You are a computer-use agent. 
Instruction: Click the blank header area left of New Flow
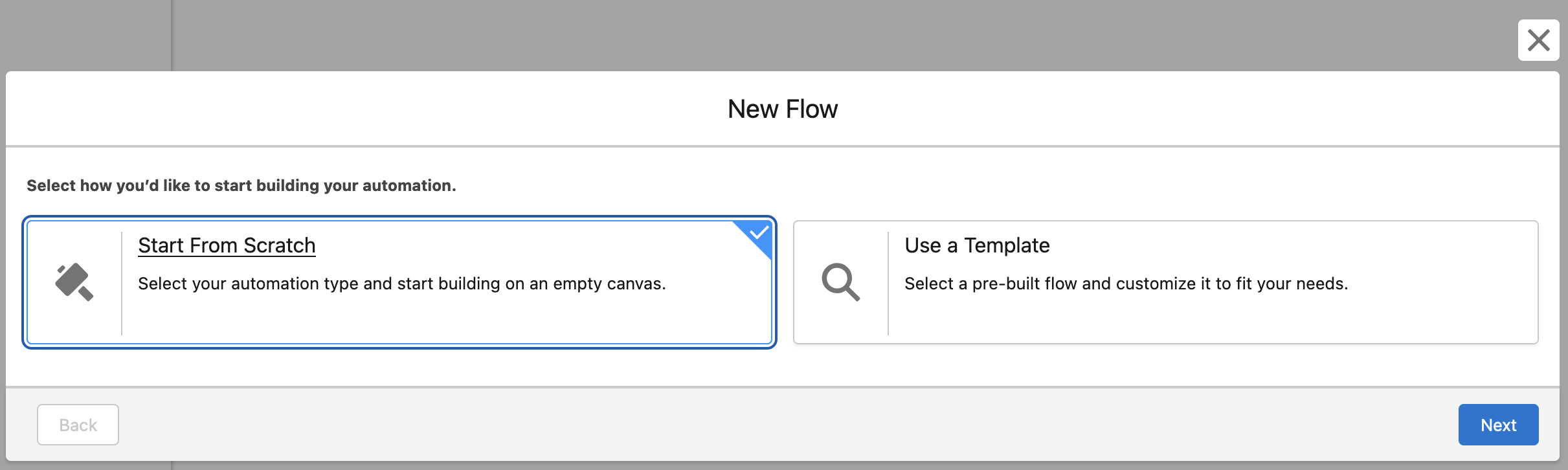tap(324, 109)
